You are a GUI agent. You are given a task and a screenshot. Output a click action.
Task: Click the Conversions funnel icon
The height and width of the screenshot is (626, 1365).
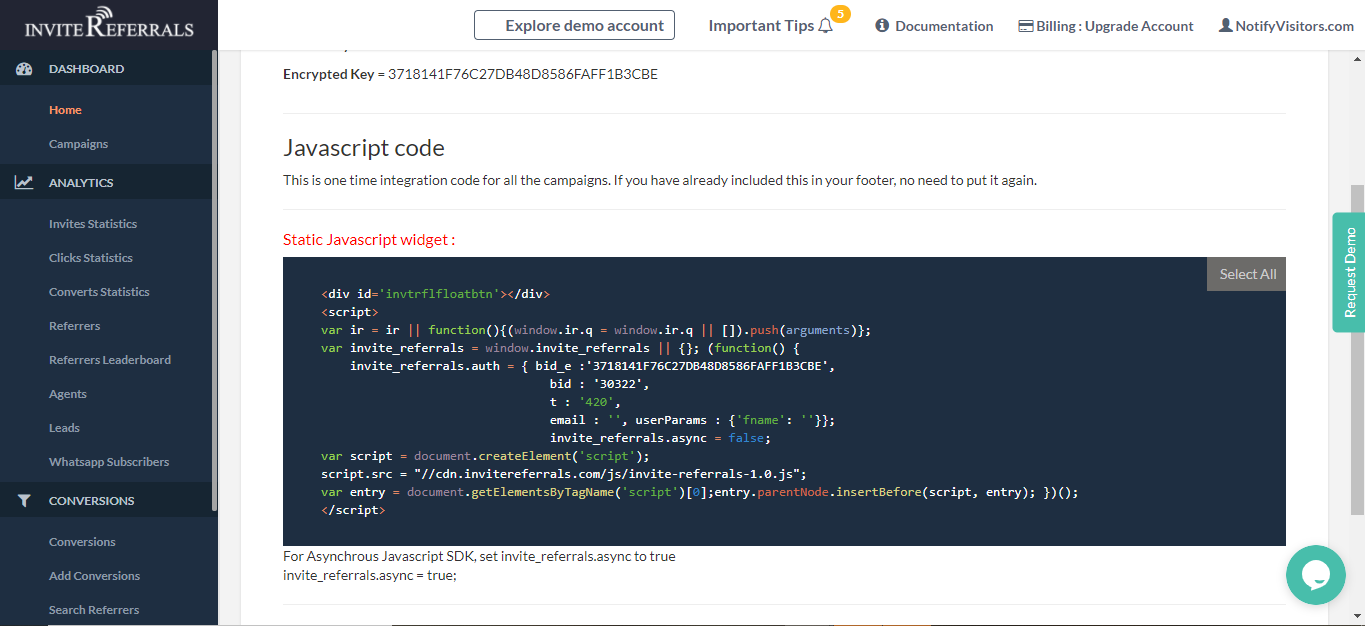coord(25,501)
